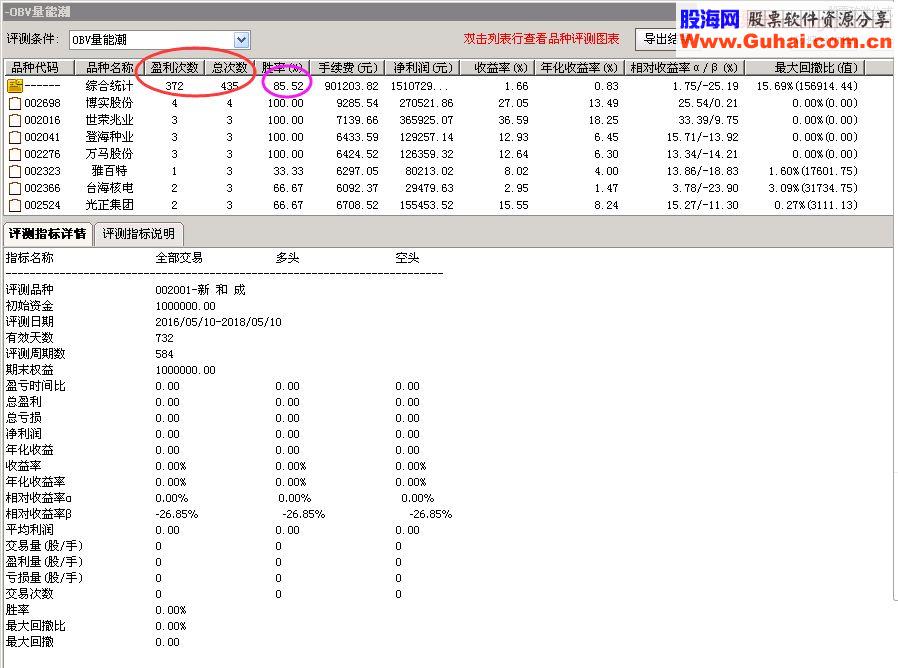Select the 世荣兆业 row name
Screen dimensions: 898x668
point(109,120)
